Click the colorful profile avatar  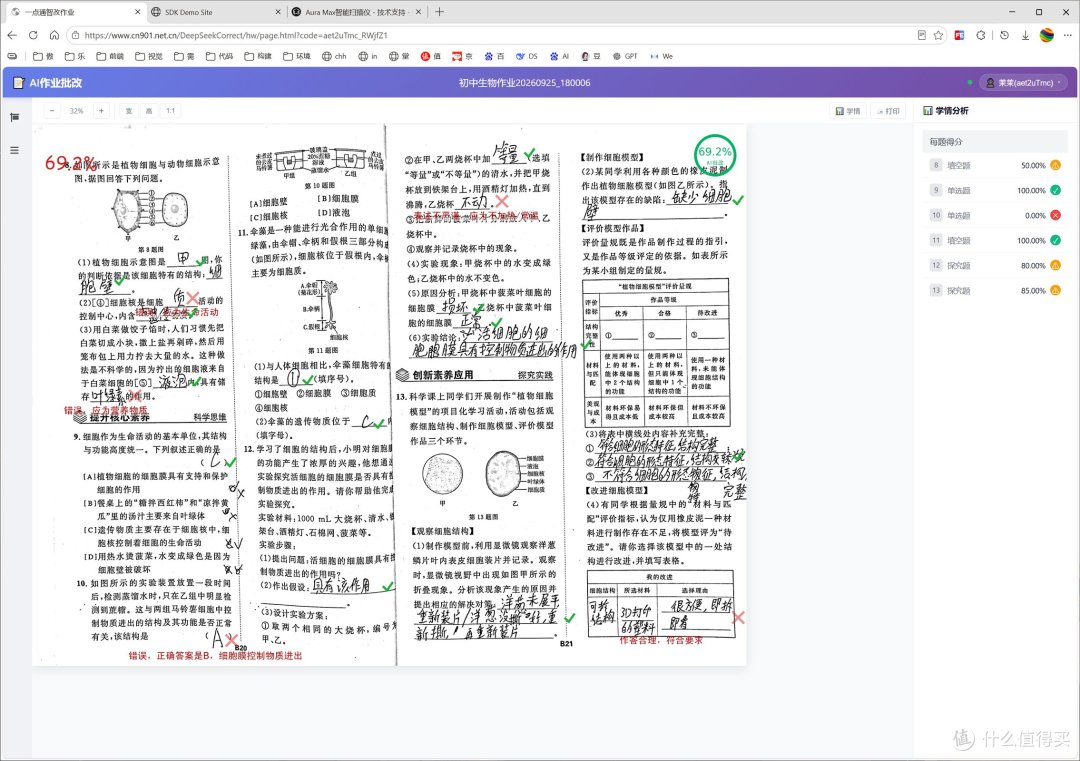coord(1046,35)
